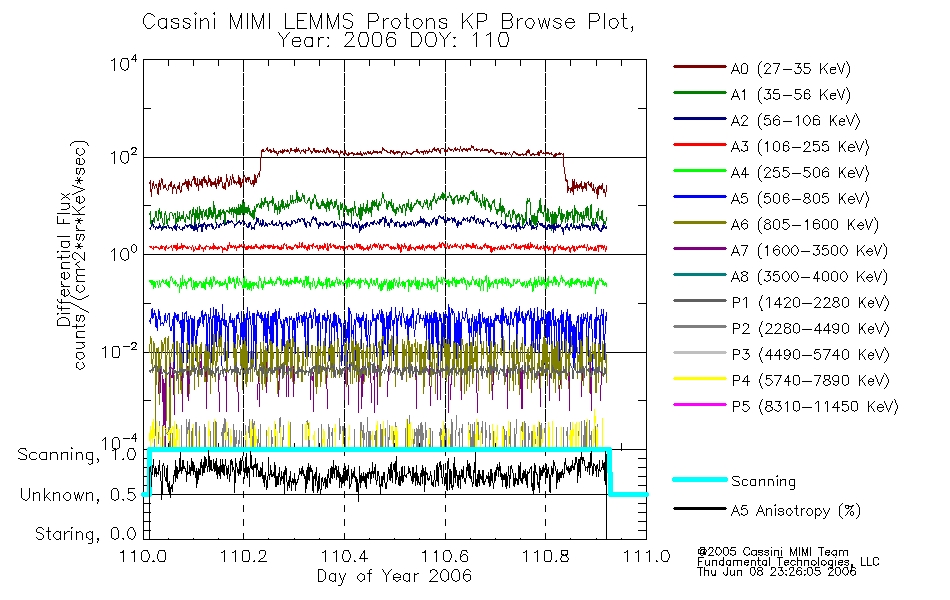The width and height of the screenshot is (950, 600).
Task: Click the 110.2 x-axis tick label
Action: click(x=244, y=556)
